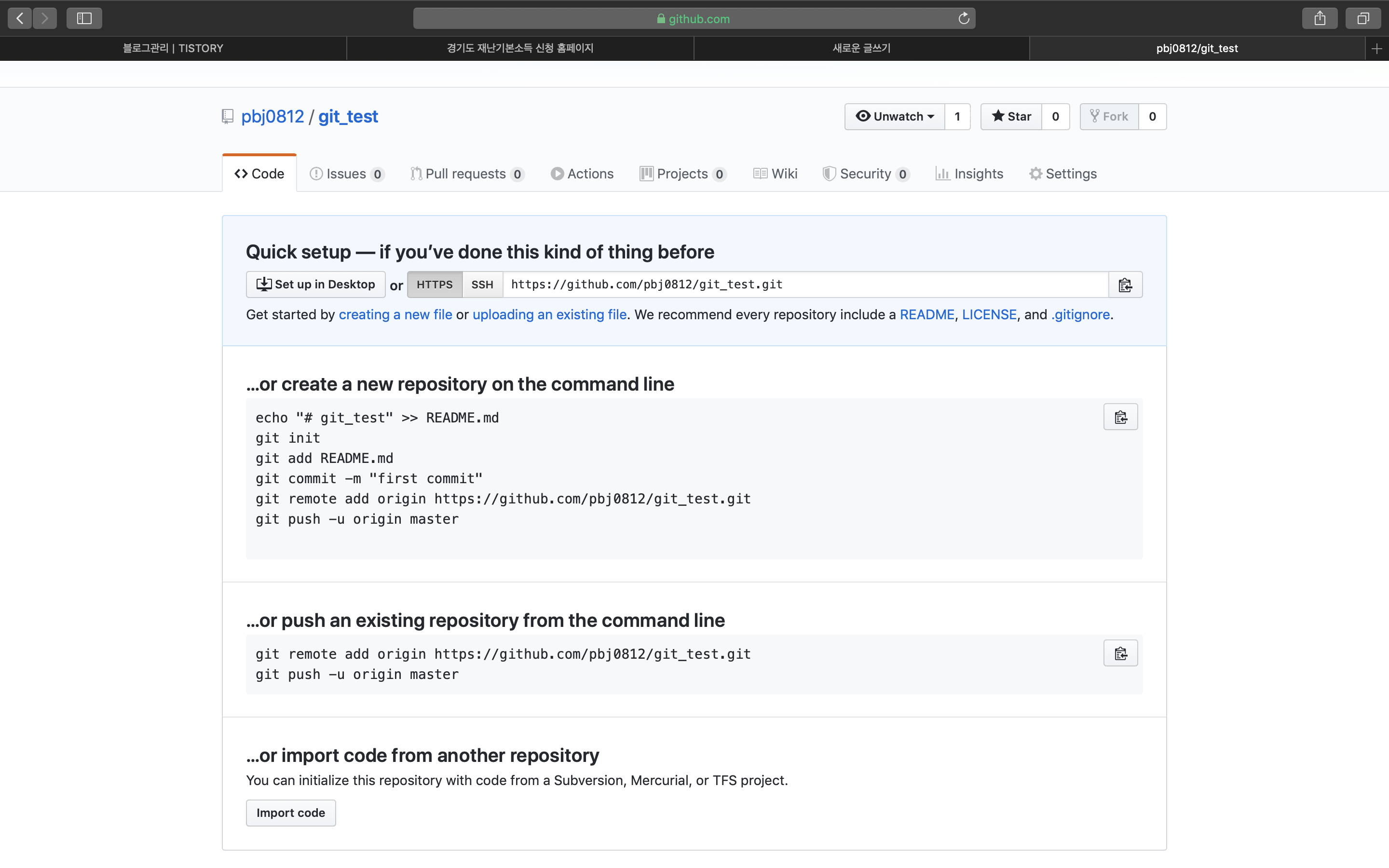Show the Safari tab overview
The height and width of the screenshot is (868, 1389).
pos(1362,18)
